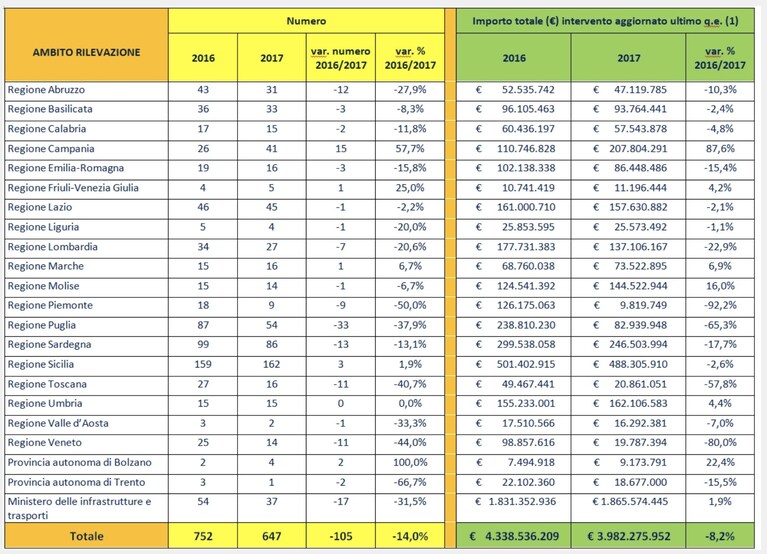
Task: Select the Regione Sicilia 2016 value 159
Action: [203, 364]
